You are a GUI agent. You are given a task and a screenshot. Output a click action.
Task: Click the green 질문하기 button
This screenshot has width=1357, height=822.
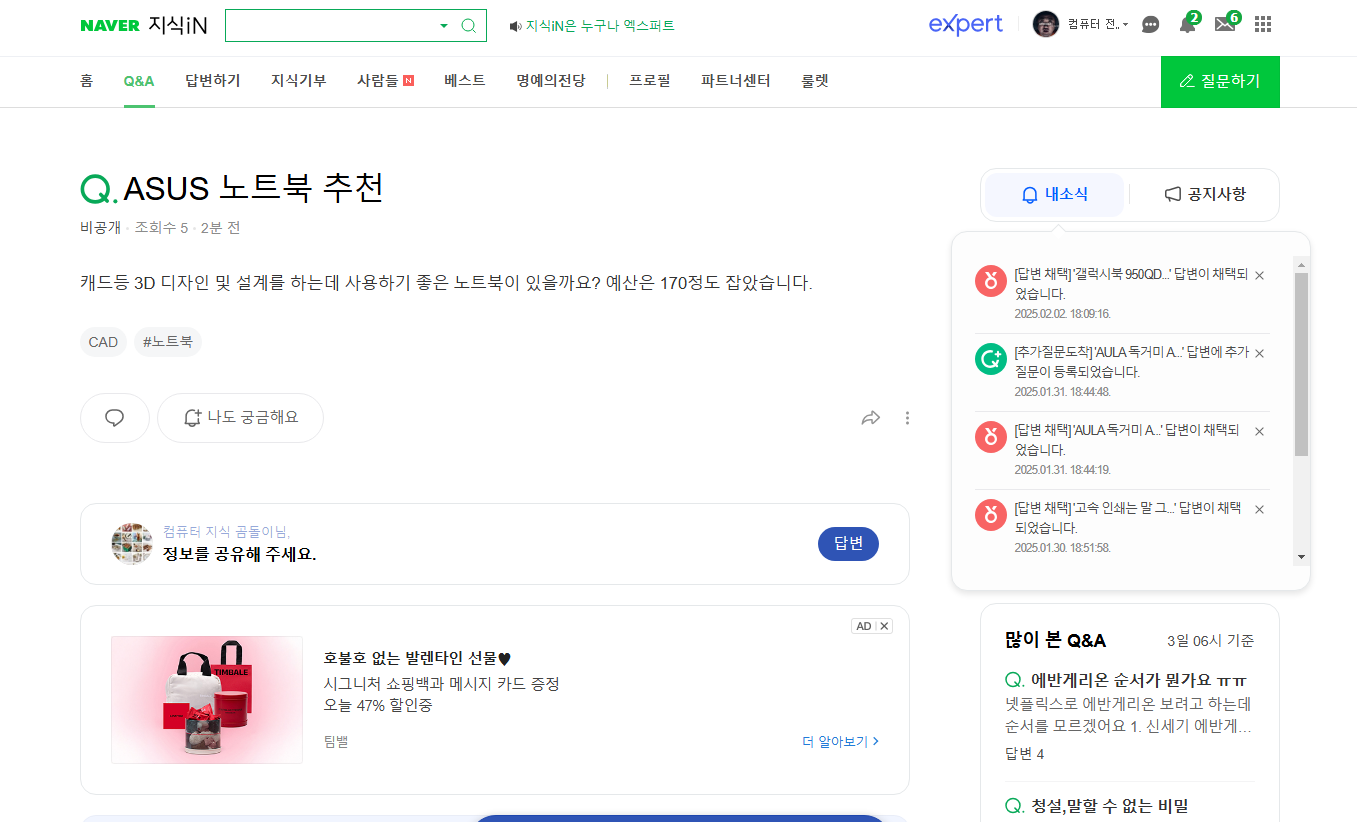[x=1220, y=82]
